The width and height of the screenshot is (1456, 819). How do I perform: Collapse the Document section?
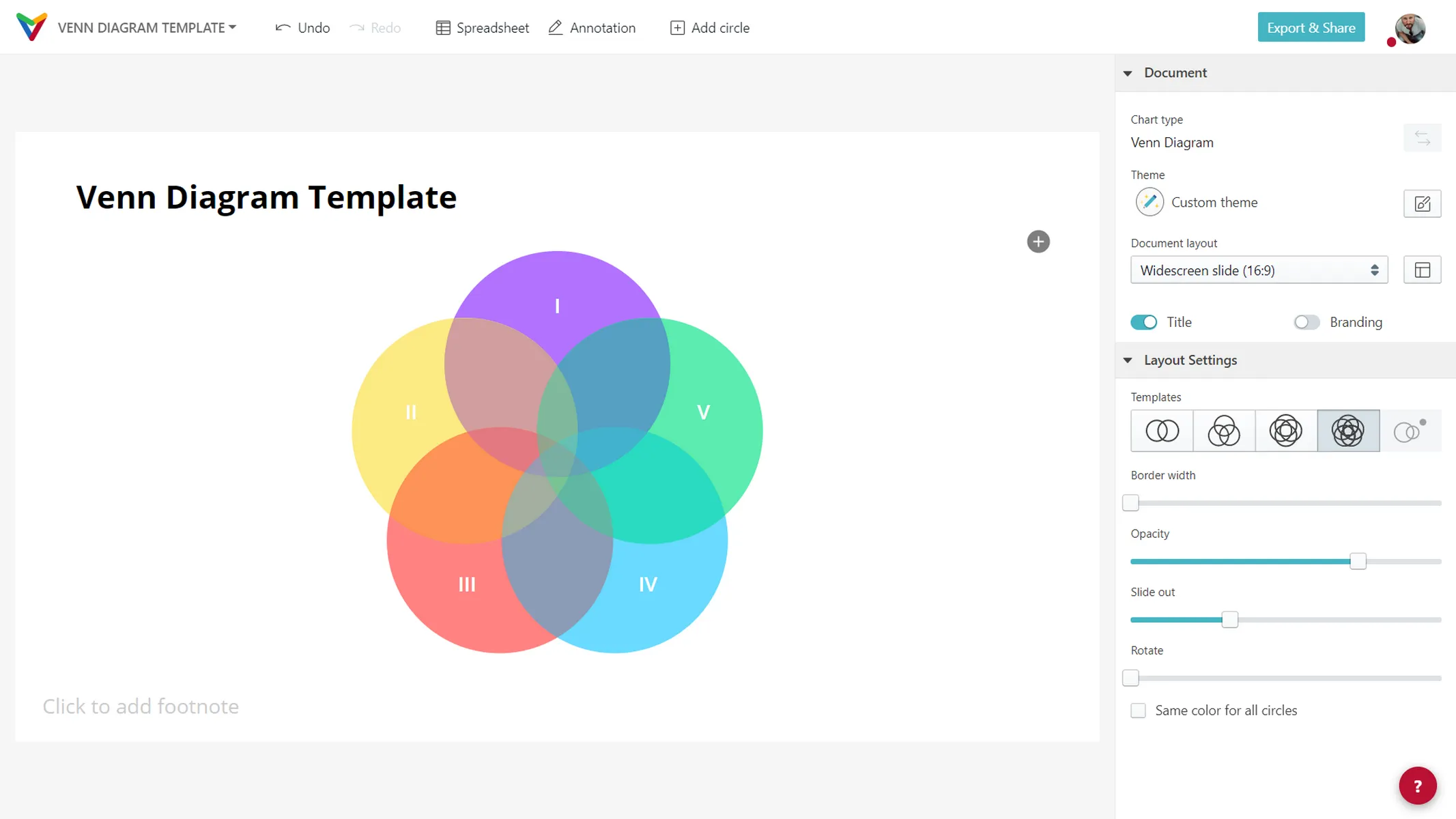[1128, 73]
